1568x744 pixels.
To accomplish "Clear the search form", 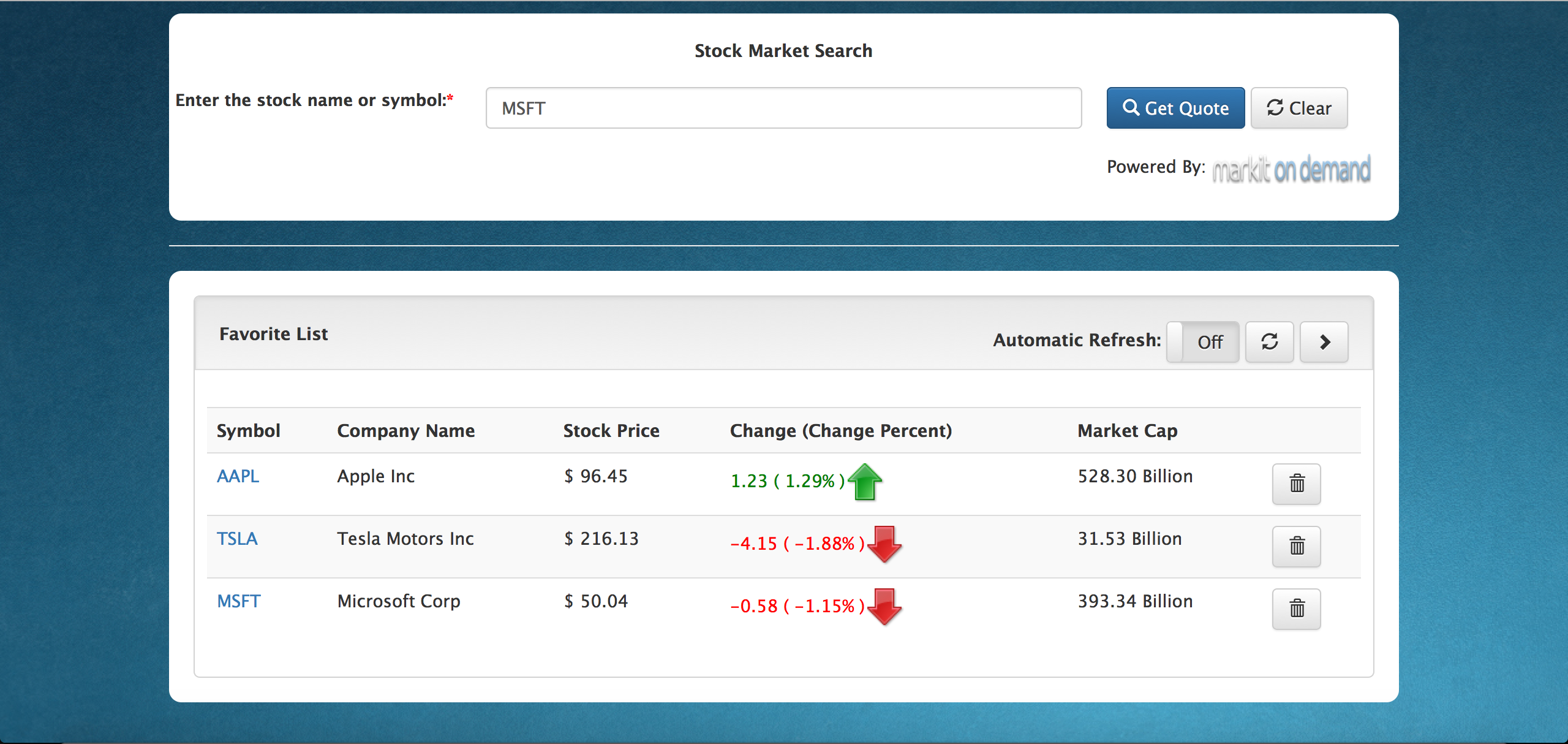I will point(1298,108).
